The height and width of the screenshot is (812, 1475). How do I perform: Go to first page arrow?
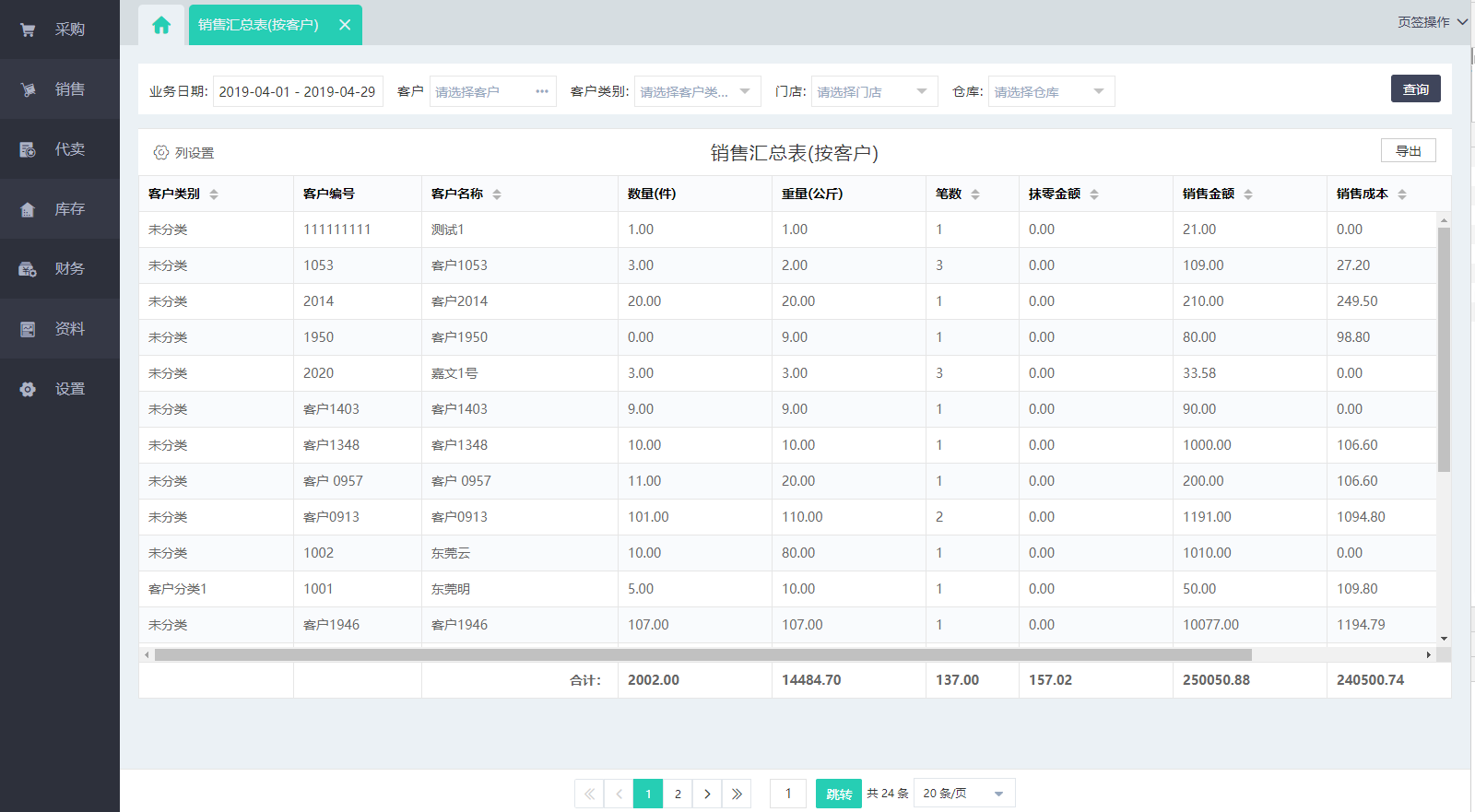point(589,794)
